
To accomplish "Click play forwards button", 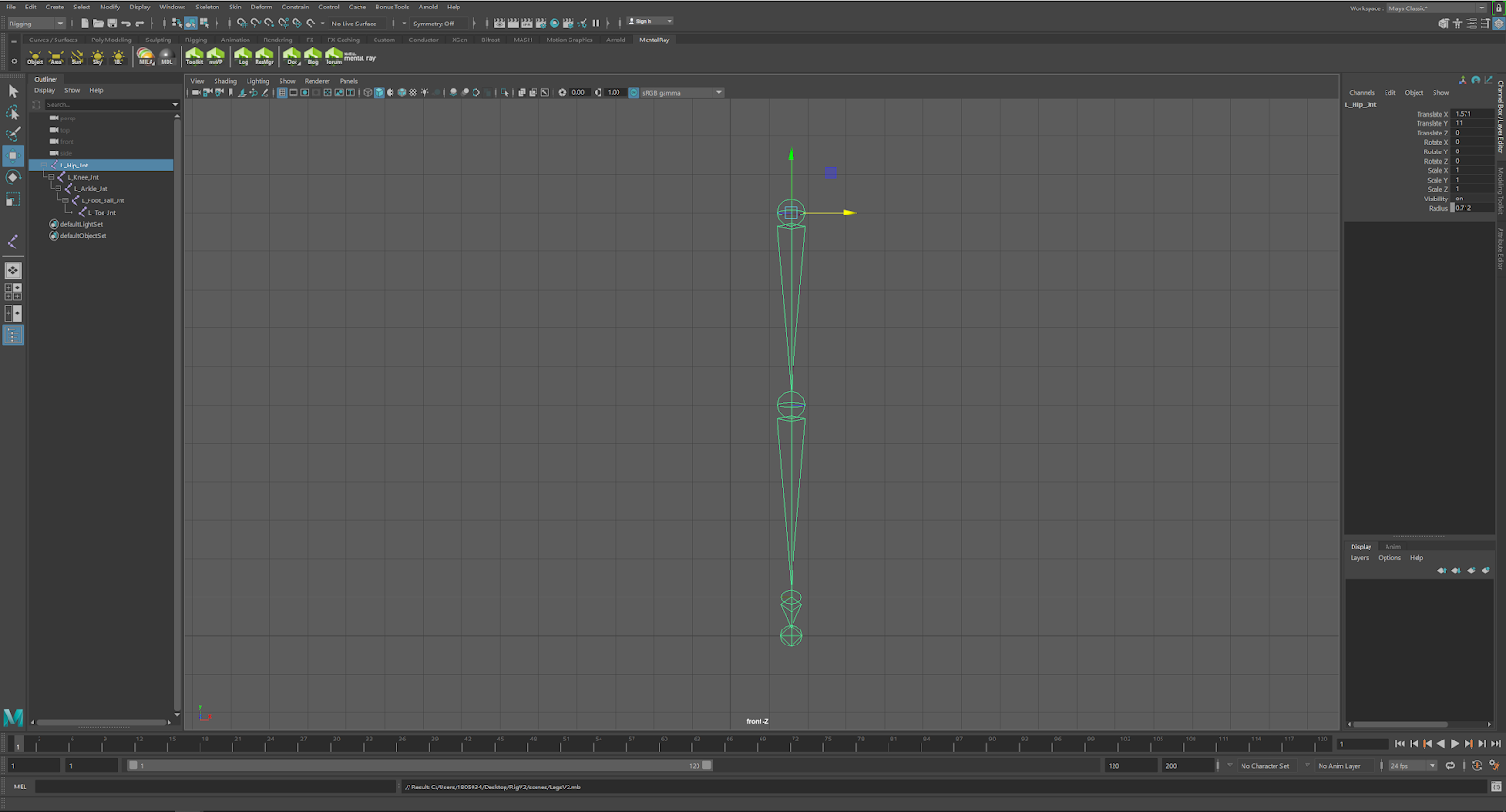I will click(x=1455, y=744).
